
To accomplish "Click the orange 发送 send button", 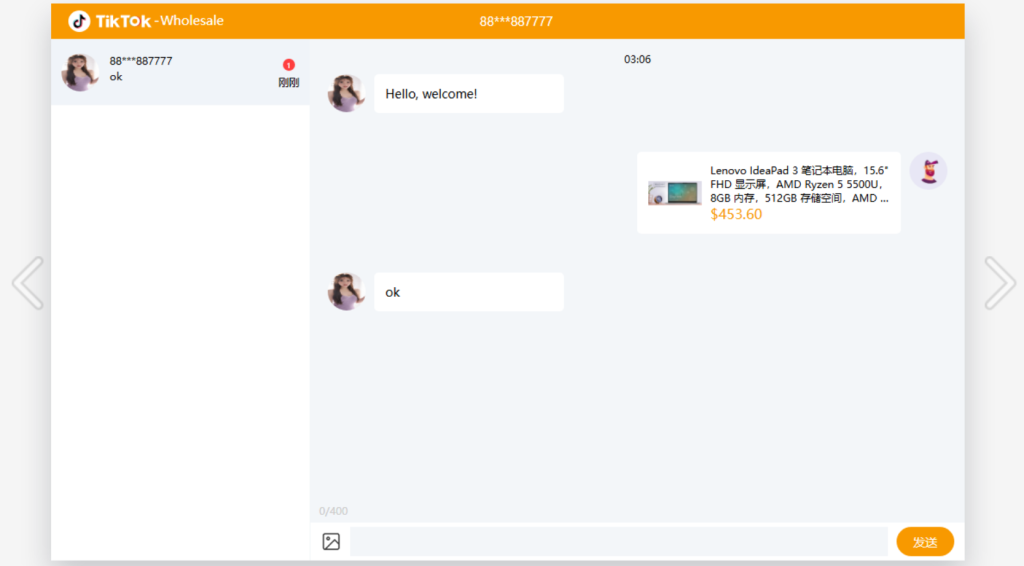I will (925, 542).
